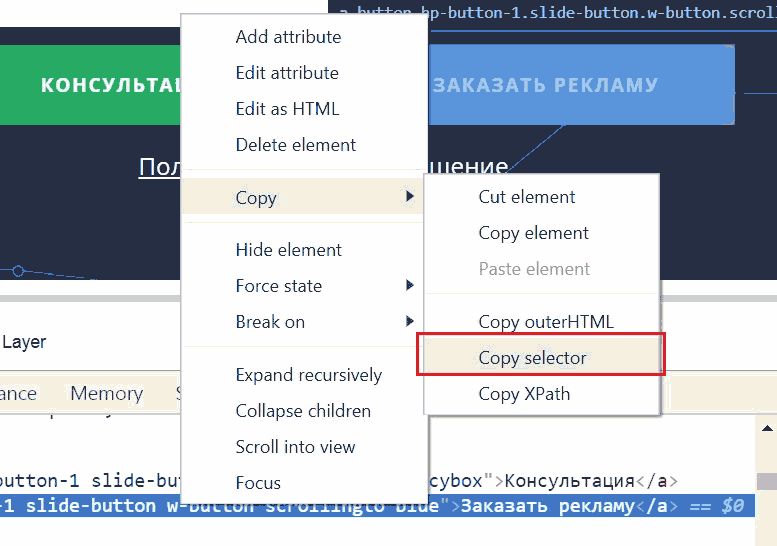The image size is (777, 546).
Task: Click the underlined link under the Консультация button
Action: click(160, 166)
